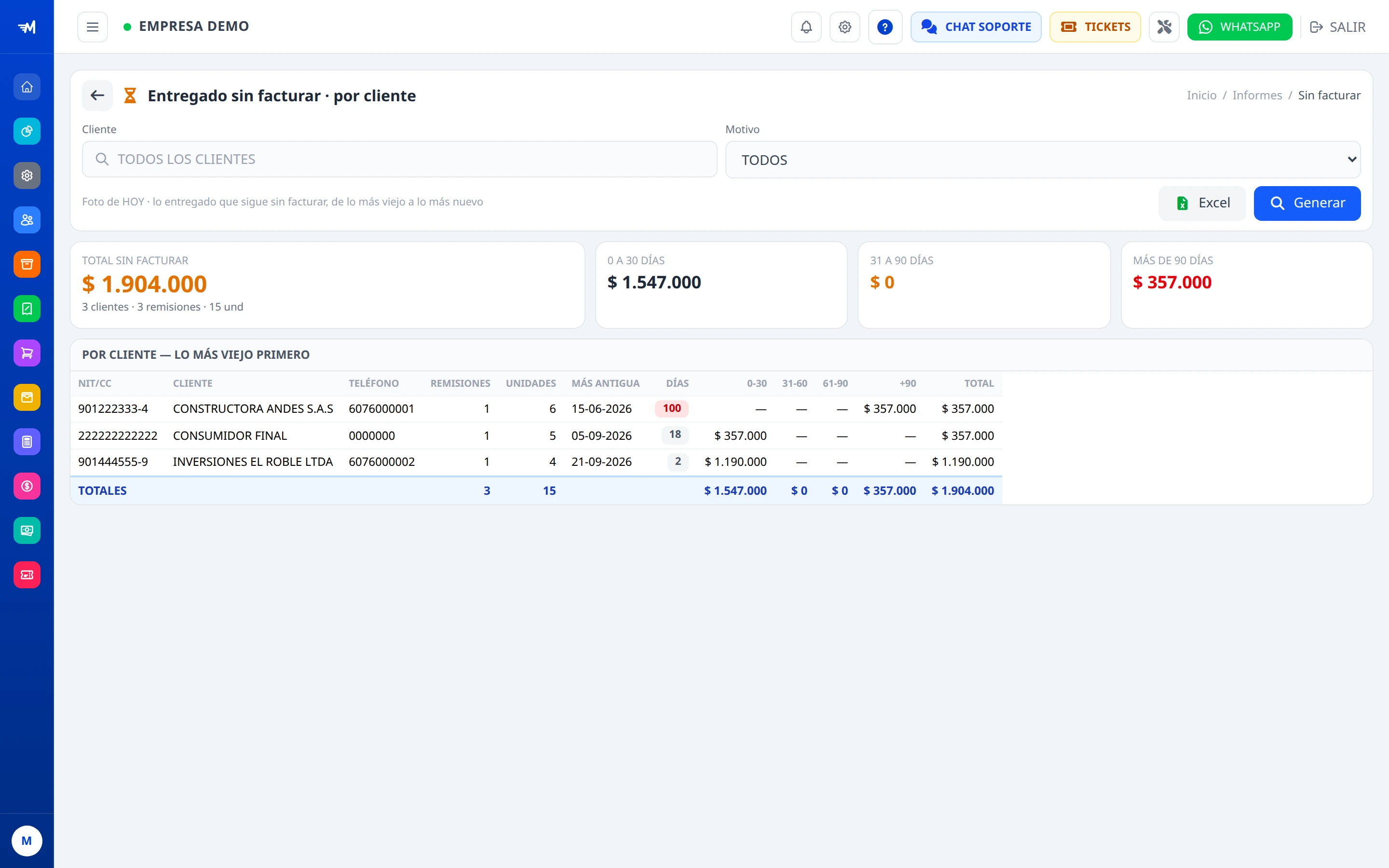The height and width of the screenshot is (868, 1389).
Task: Open the teal cash register sidebar icon
Action: pyautogui.click(x=27, y=530)
